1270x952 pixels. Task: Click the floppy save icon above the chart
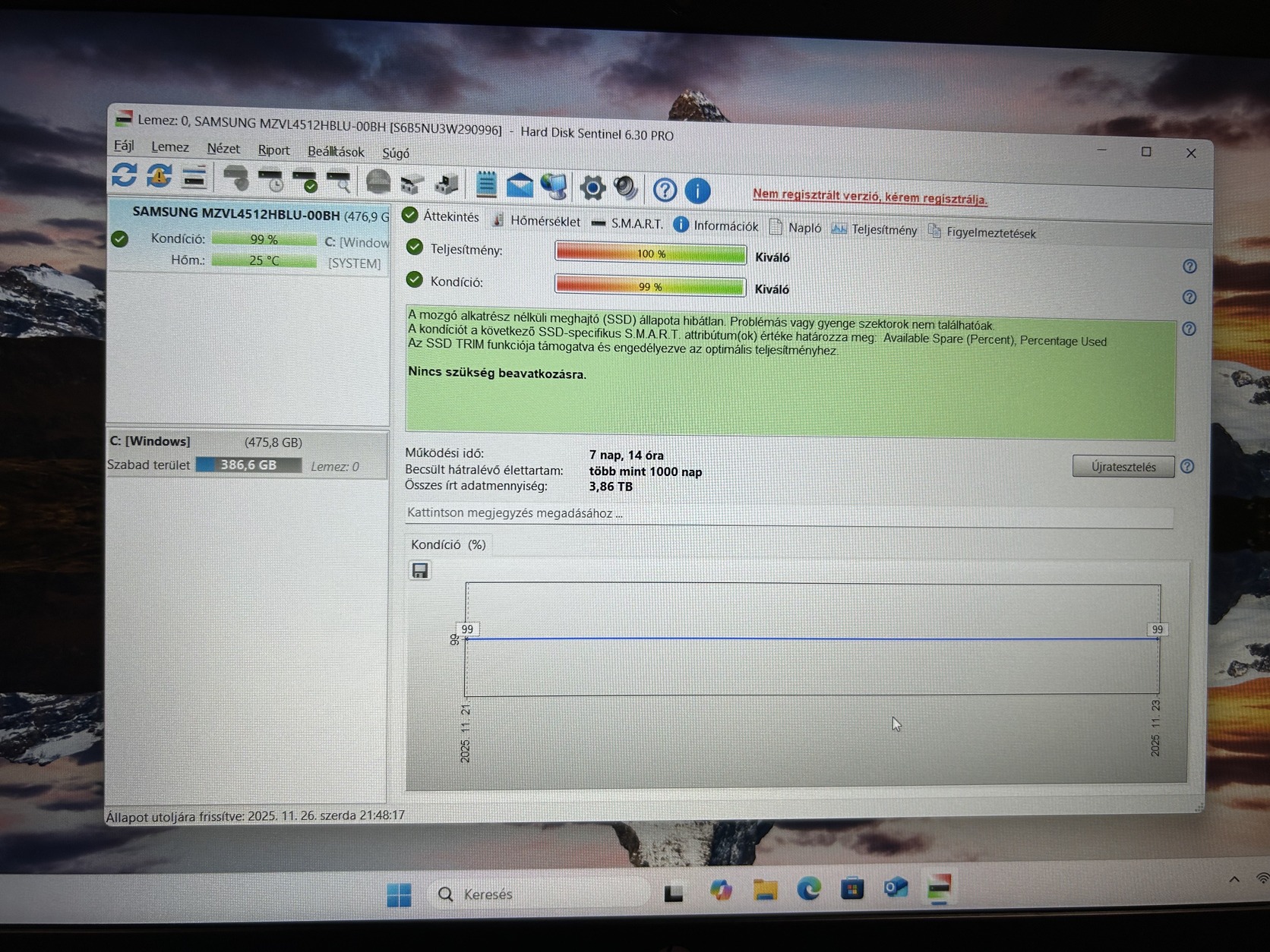click(420, 571)
